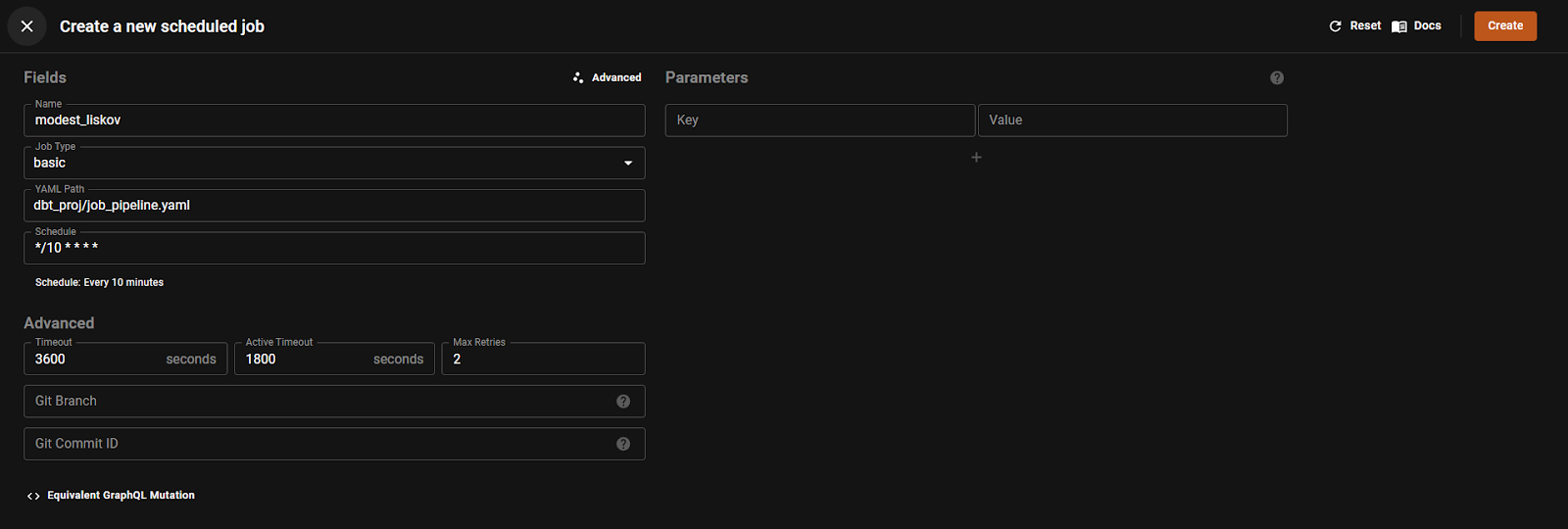The image size is (1568, 529).
Task: Click the Advanced fields sparkle icon
Action: [578, 77]
